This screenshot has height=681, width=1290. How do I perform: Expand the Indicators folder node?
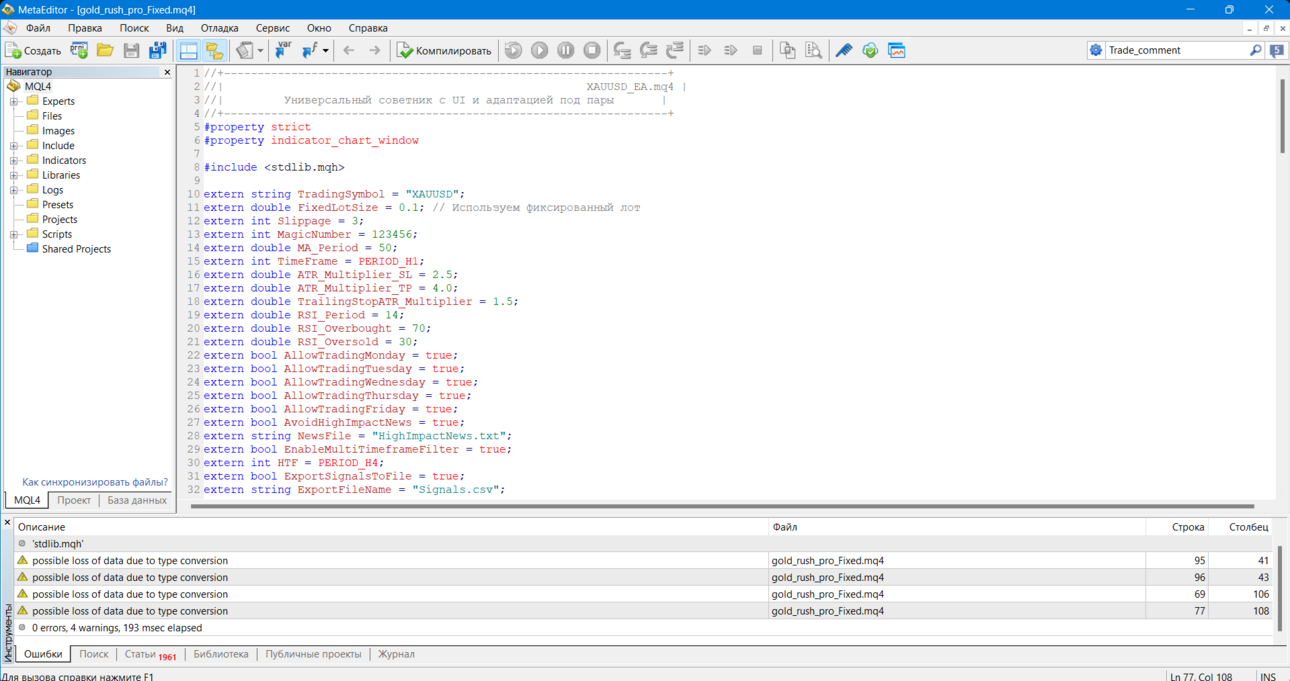(x=14, y=160)
